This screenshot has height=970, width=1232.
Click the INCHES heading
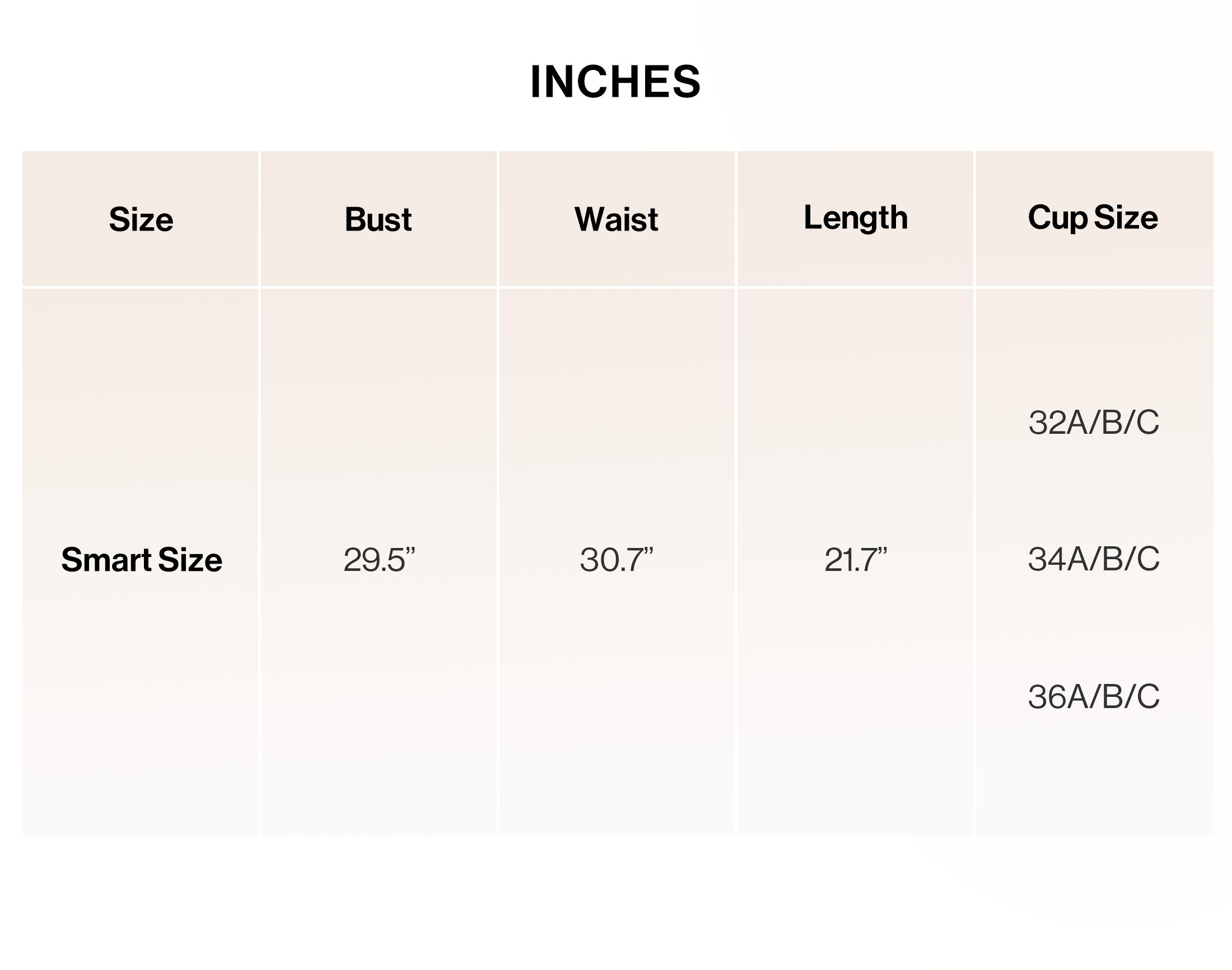[615, 81]
